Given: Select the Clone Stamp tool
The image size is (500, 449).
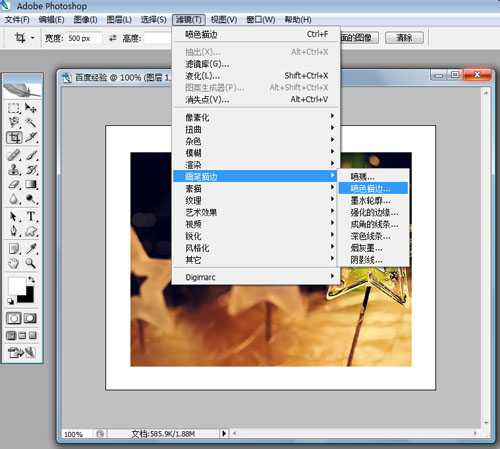Looking at the screenshot, I should [x=14, y=170].
